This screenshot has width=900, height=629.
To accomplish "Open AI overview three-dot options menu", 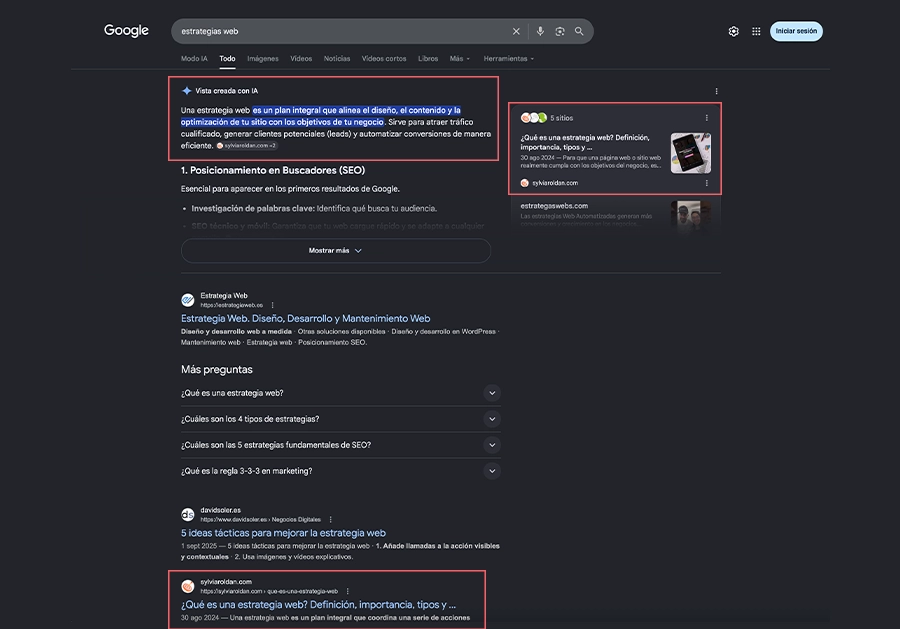I will pos(716,91).
